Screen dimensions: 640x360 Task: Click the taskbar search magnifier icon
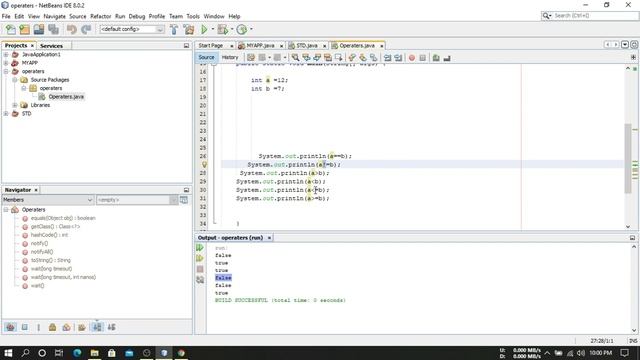[25, 353]
